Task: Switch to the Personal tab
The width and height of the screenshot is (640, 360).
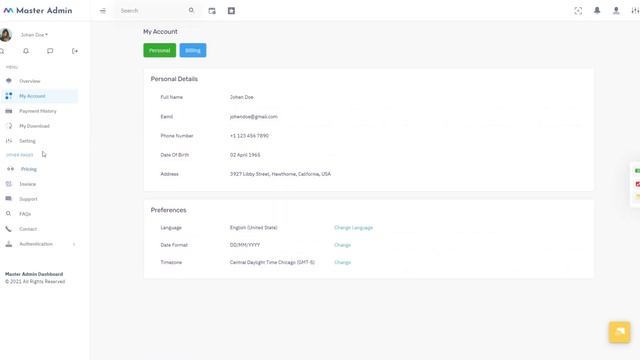Action: [x=160, y=50]
